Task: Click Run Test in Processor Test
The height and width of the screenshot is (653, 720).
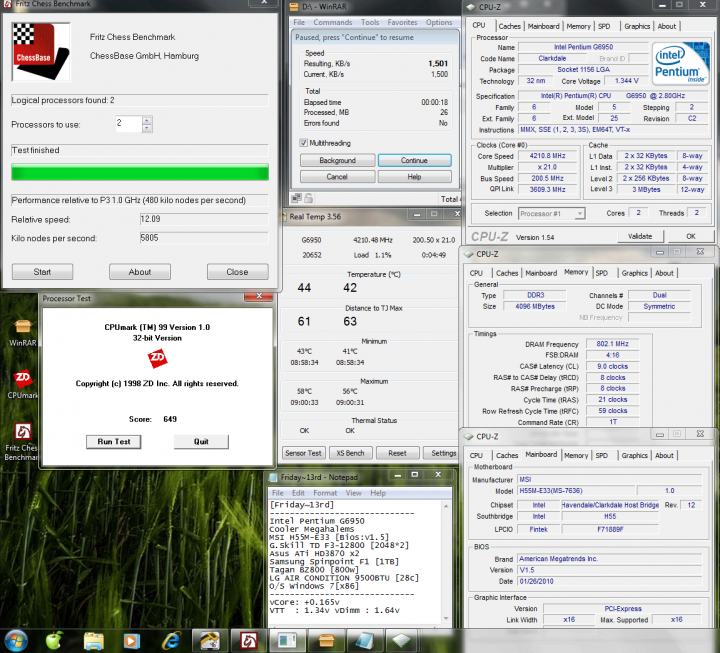Action: click(x=113, y=442)
